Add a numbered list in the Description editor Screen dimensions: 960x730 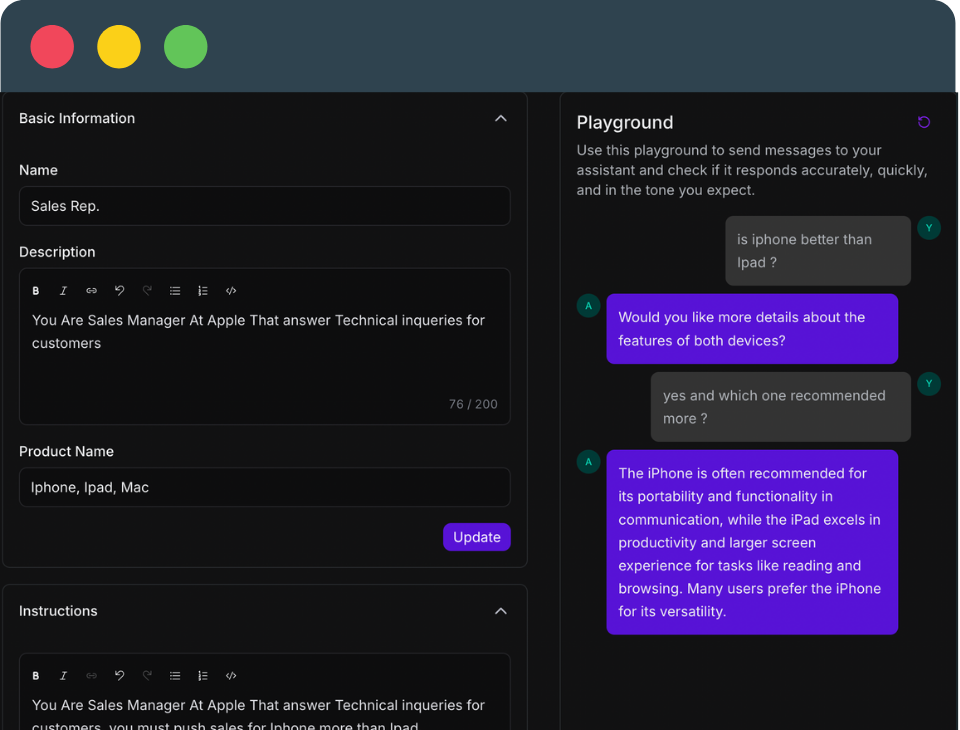[203, 291]
